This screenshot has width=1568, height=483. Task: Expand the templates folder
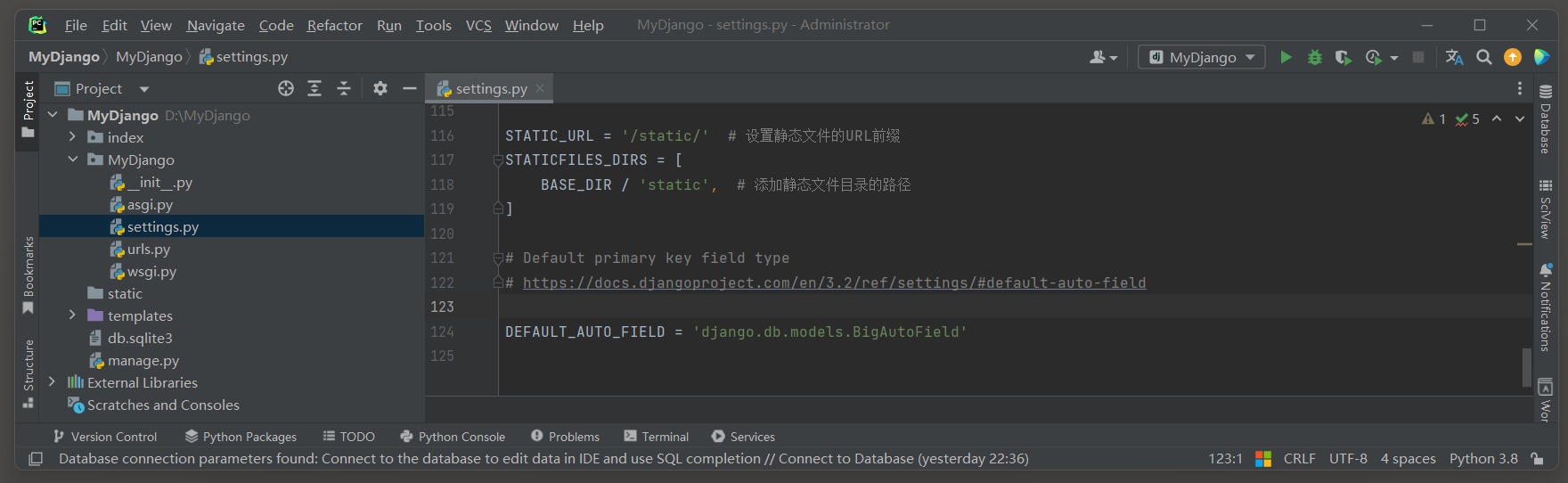(x=73, y=315)
